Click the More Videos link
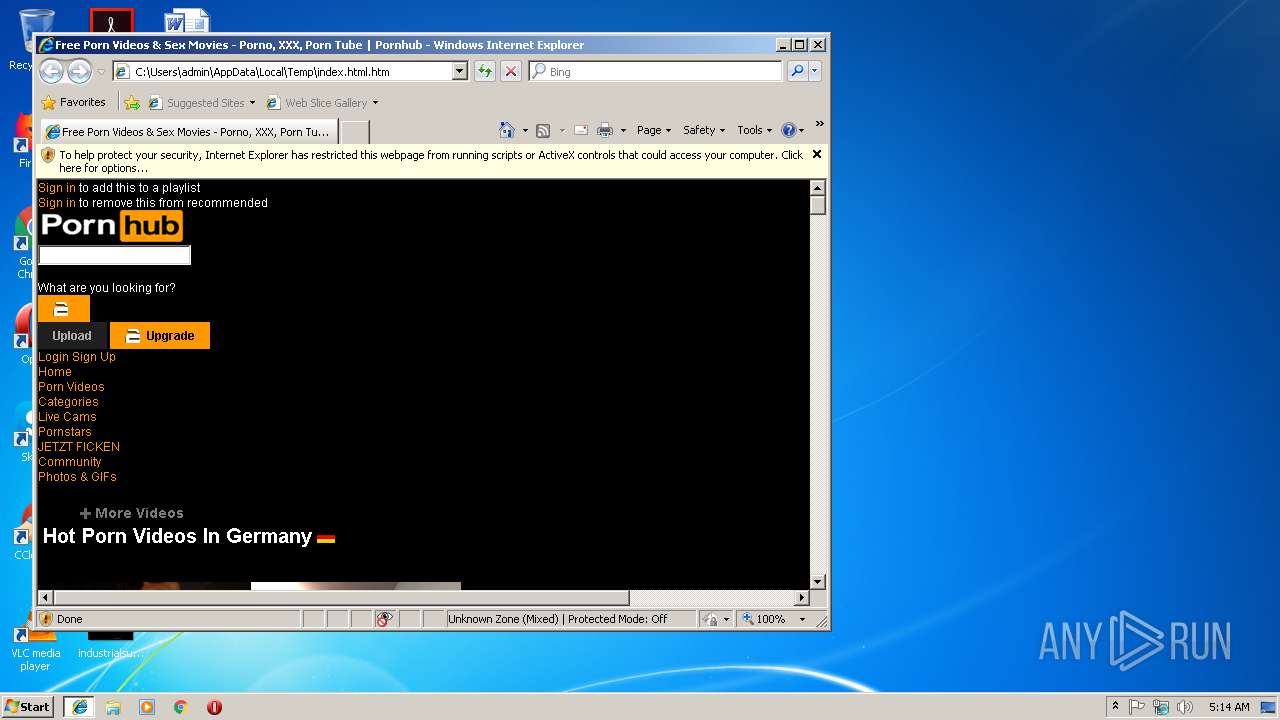1280x720 pixels. pos(131,513)
